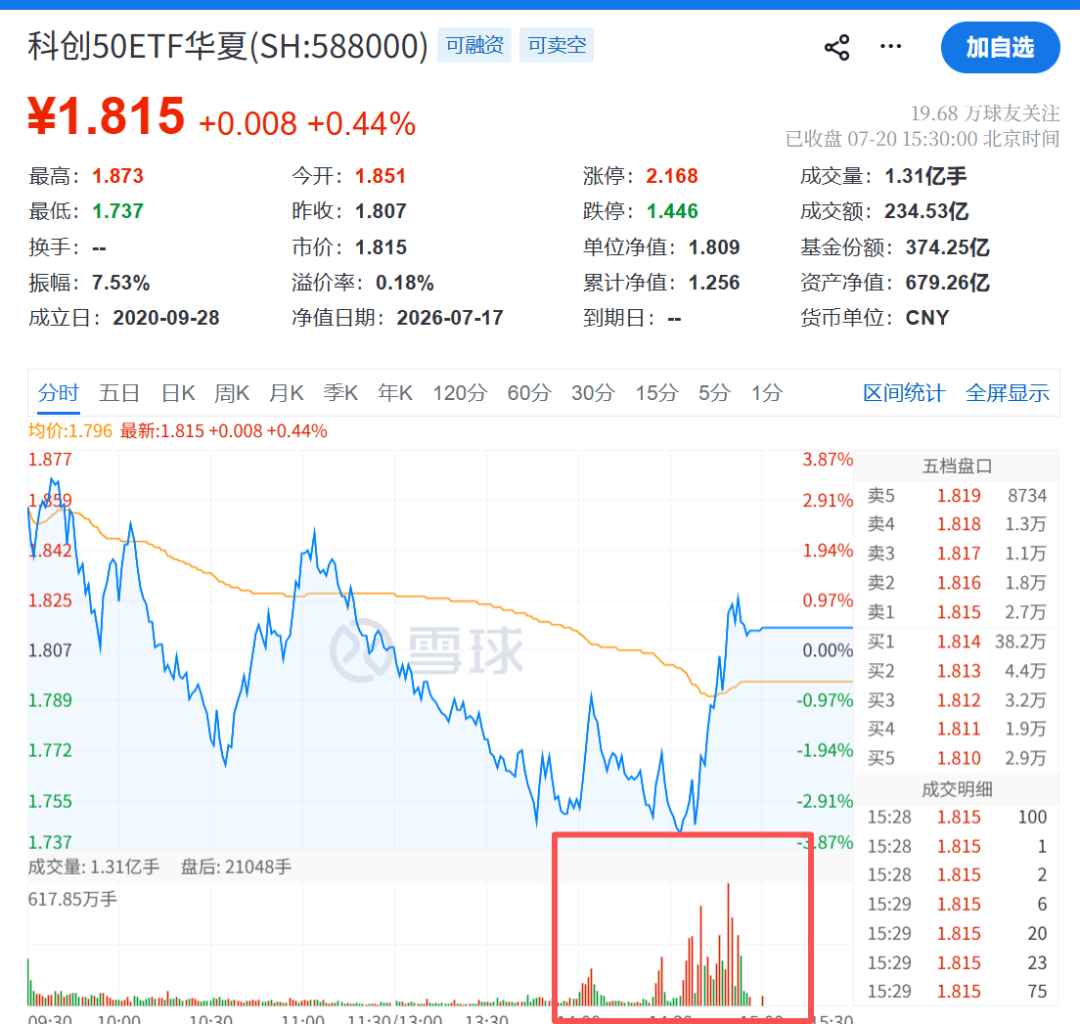Viewport: 1080px width, 1024px height.
Task: Click the 基金份额 value 374.25亿
Action: (947, 247)
